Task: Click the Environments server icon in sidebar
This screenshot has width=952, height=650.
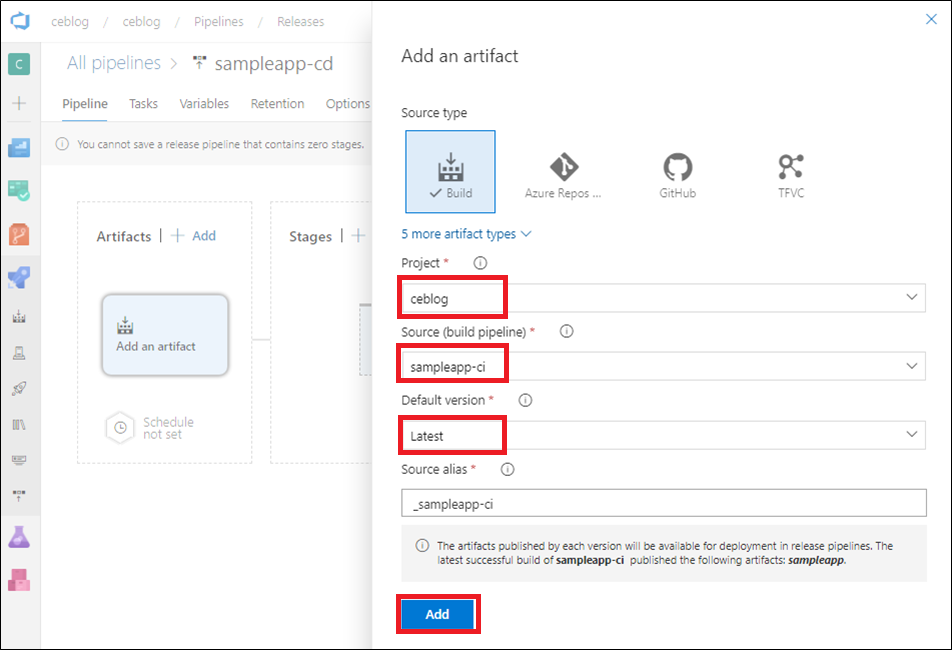Action: pyautogui.click(x=19, y=353)
